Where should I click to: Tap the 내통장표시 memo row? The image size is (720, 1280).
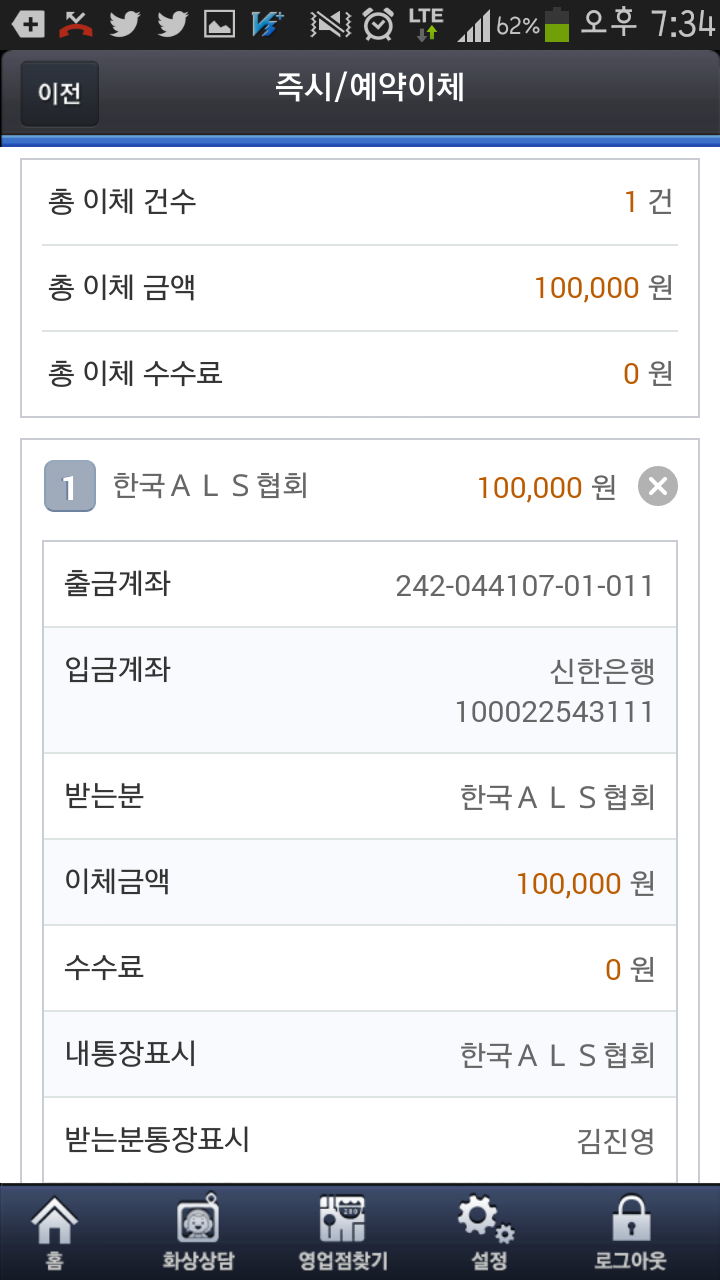tap(360, 1055)
